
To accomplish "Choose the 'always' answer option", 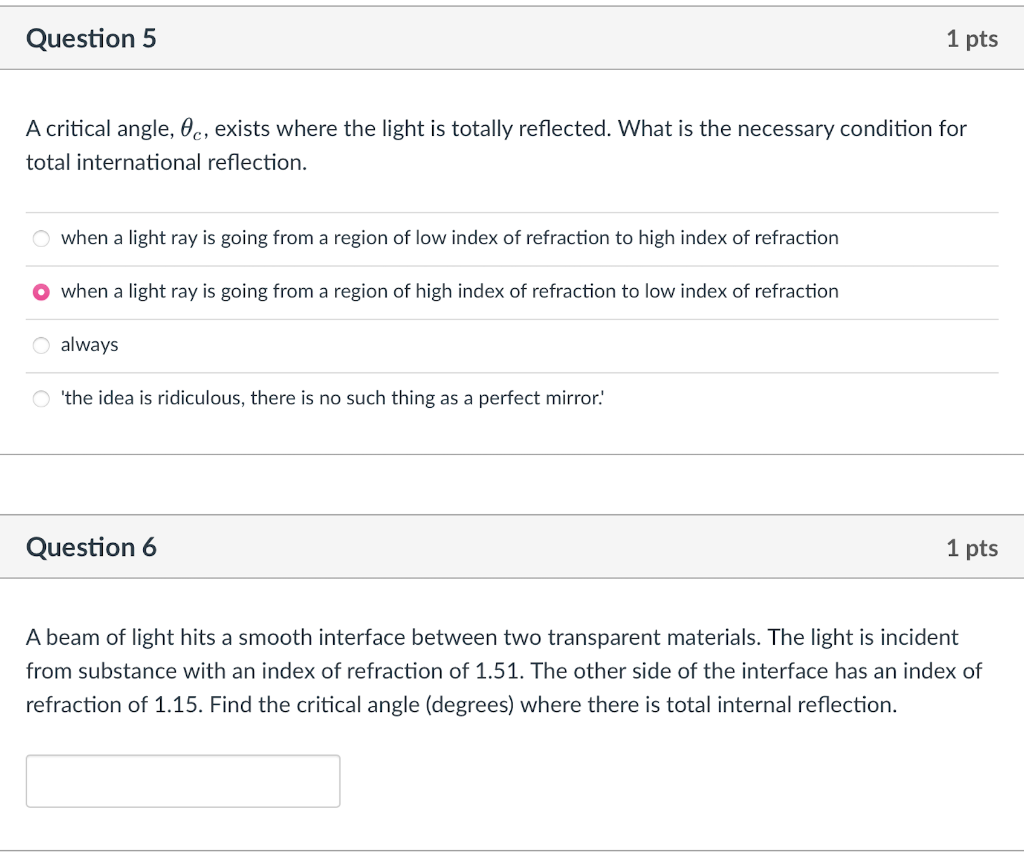I will tap(40, 345).
